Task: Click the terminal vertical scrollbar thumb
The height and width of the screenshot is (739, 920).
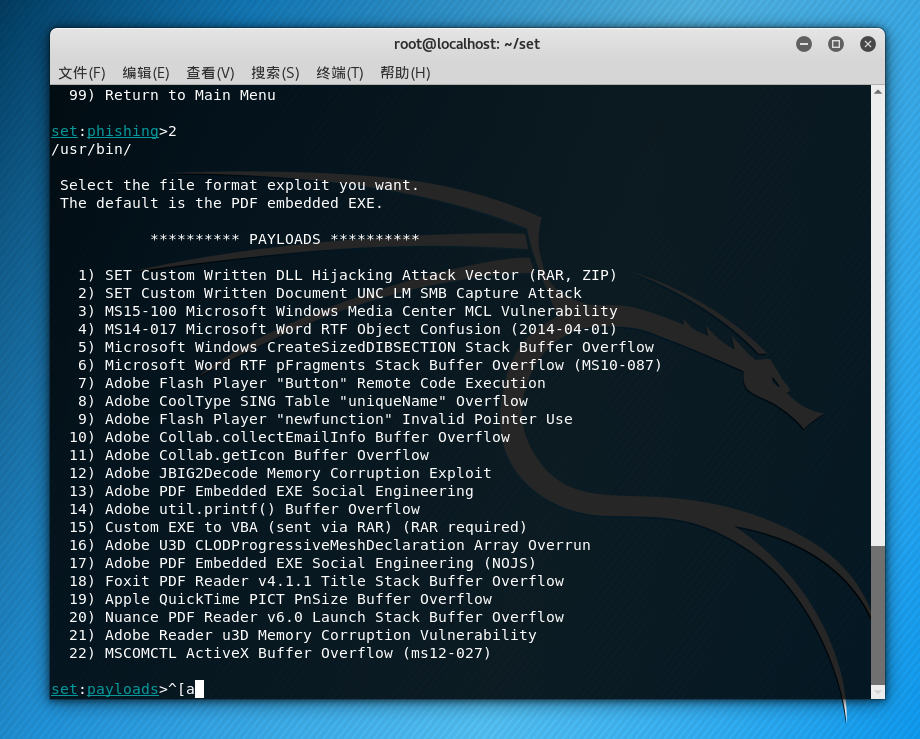Action: (878, 614)
